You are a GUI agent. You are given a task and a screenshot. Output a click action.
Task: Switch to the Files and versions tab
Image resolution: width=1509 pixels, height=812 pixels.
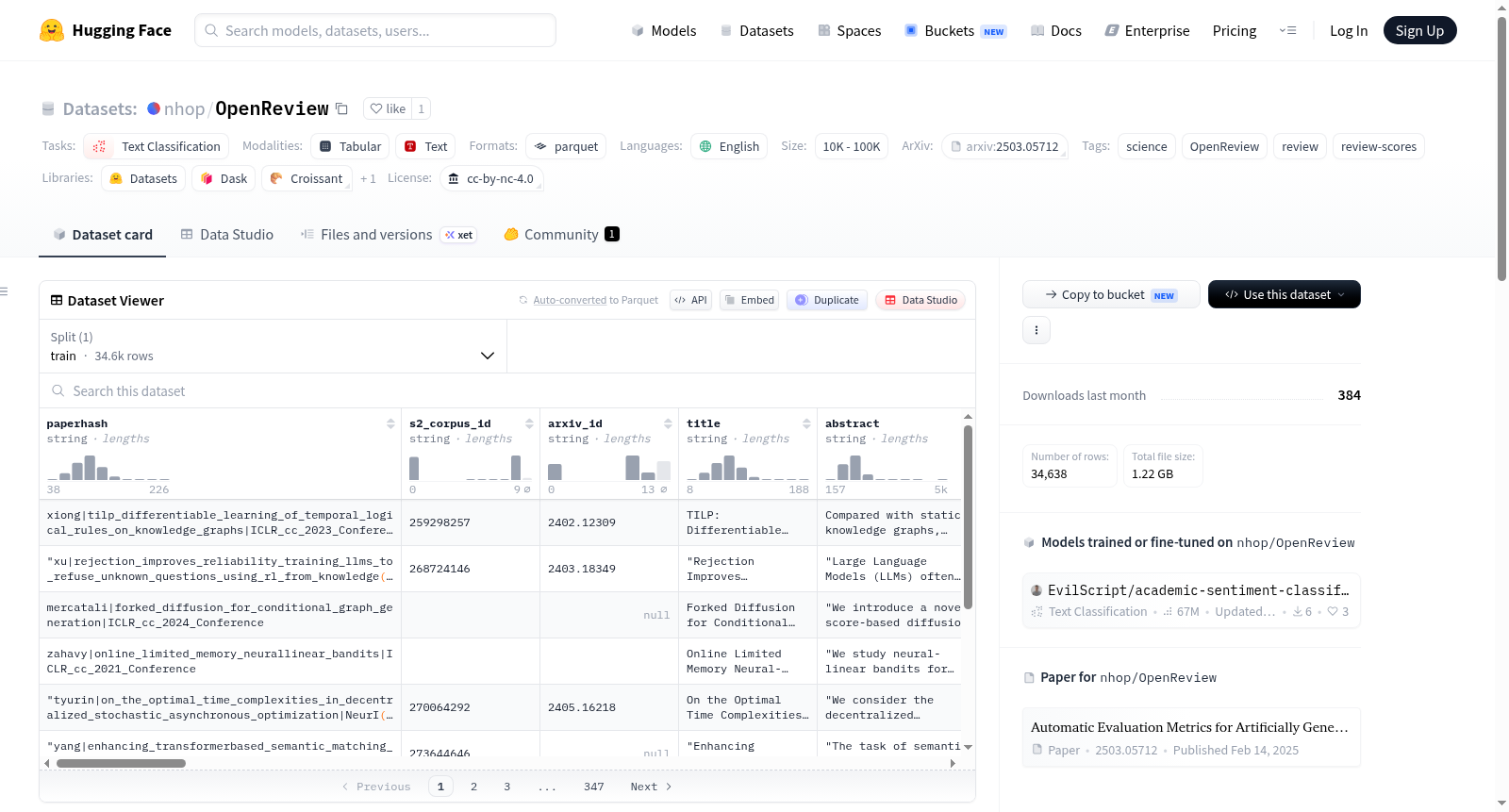[388, 234]
